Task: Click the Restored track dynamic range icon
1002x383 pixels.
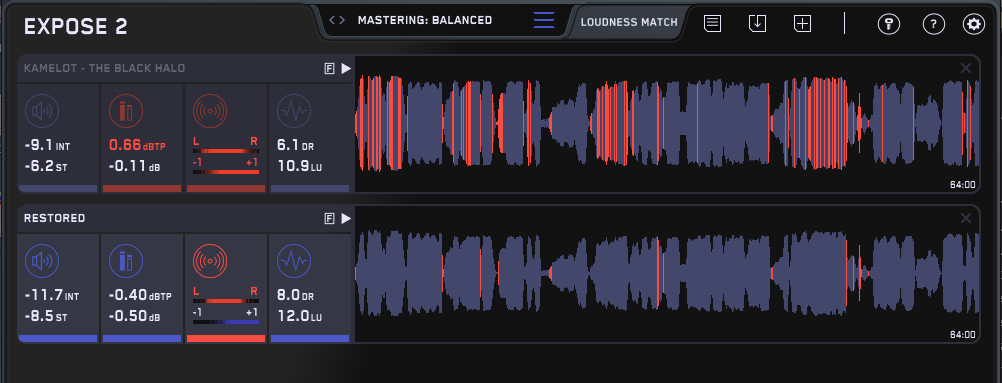Action: click(x=294, y=262)
